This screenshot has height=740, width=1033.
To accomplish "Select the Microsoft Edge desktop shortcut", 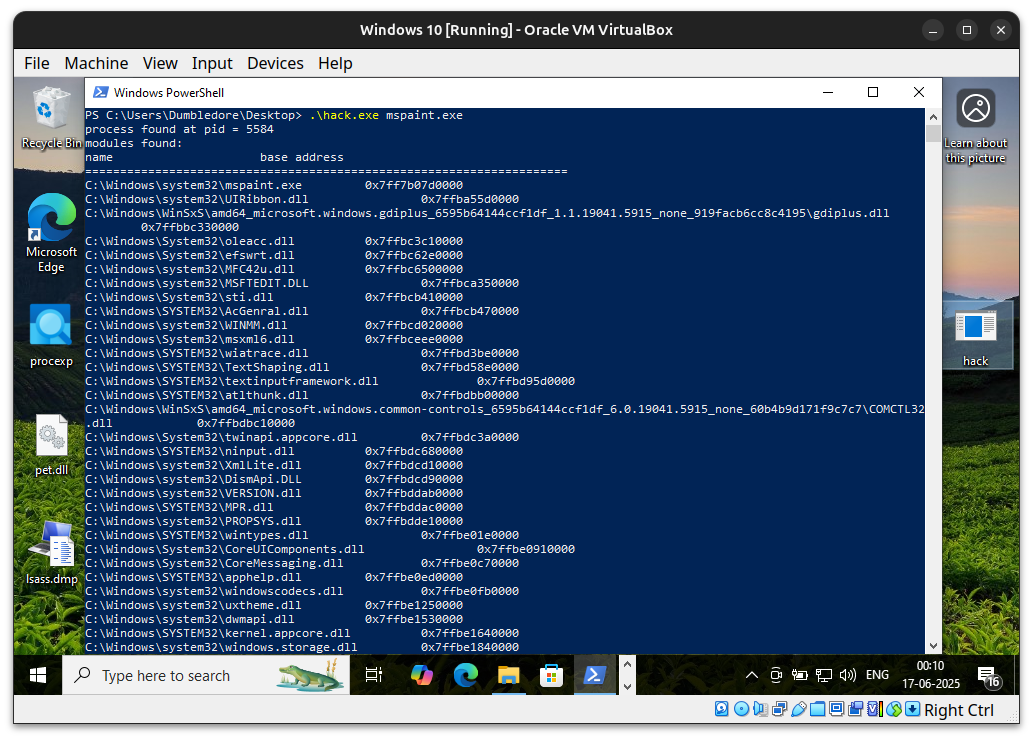I will coord(51,232).
